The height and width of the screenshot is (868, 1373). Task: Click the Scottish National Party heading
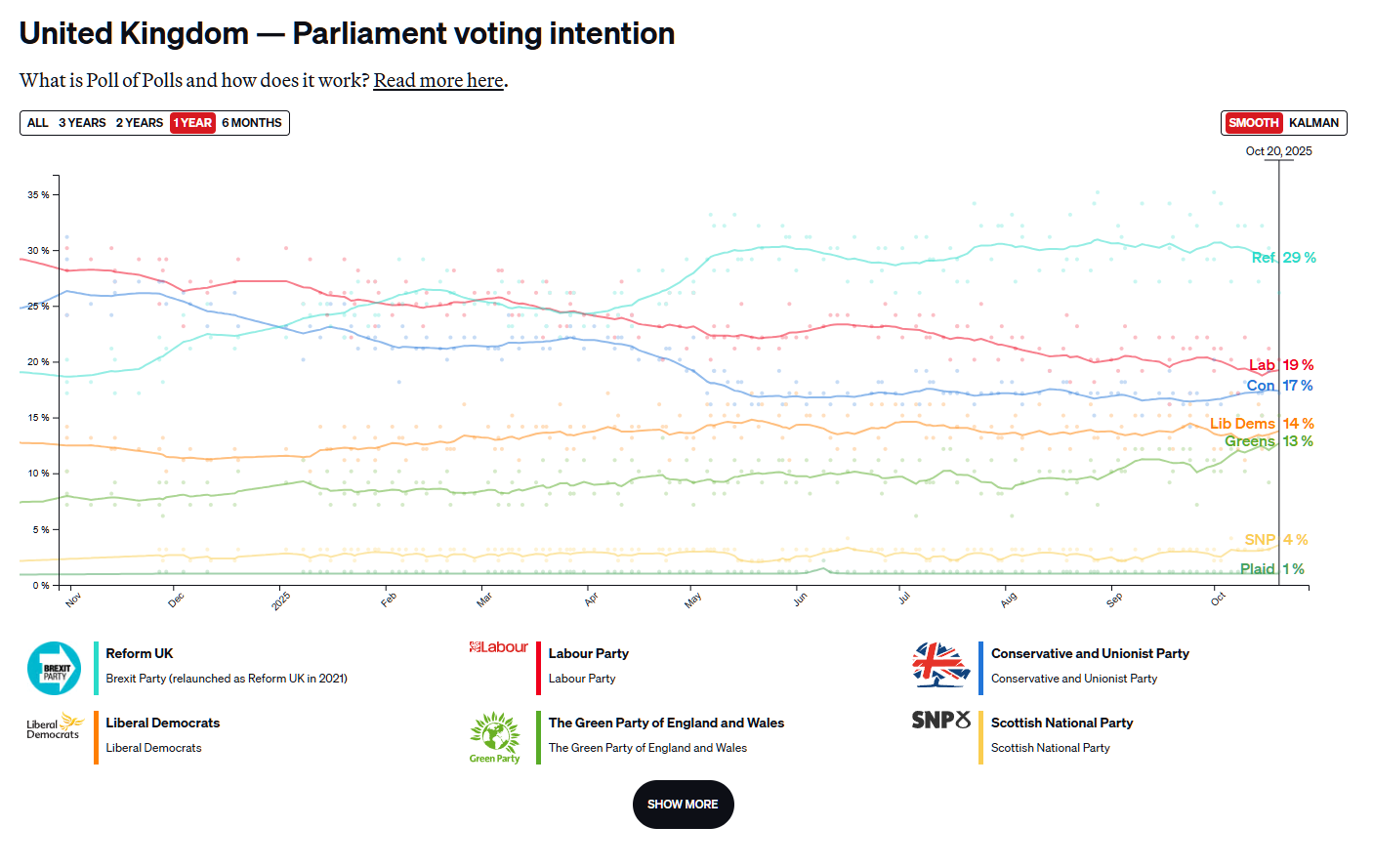pos(1061,723)
